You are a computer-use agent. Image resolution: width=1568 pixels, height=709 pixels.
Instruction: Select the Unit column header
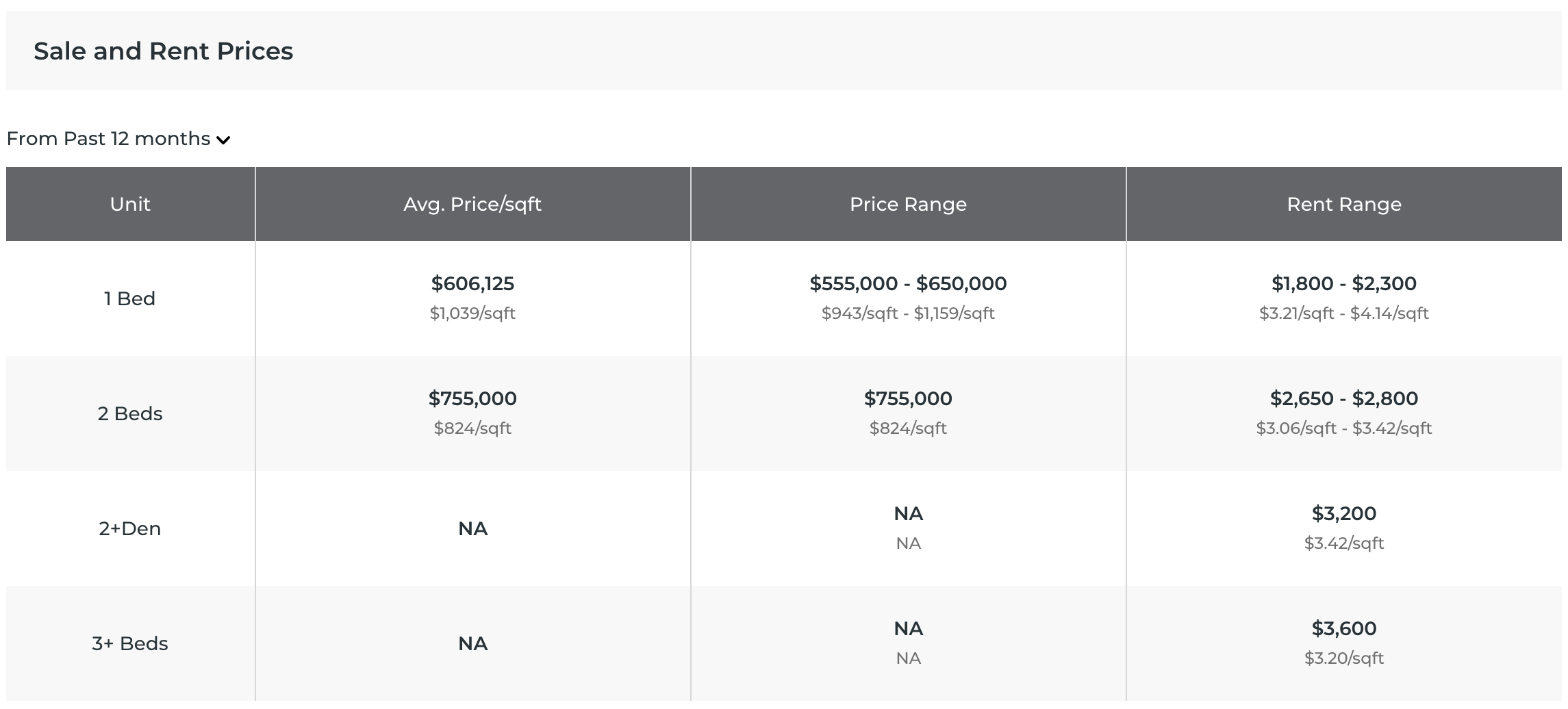click(130, 203)
